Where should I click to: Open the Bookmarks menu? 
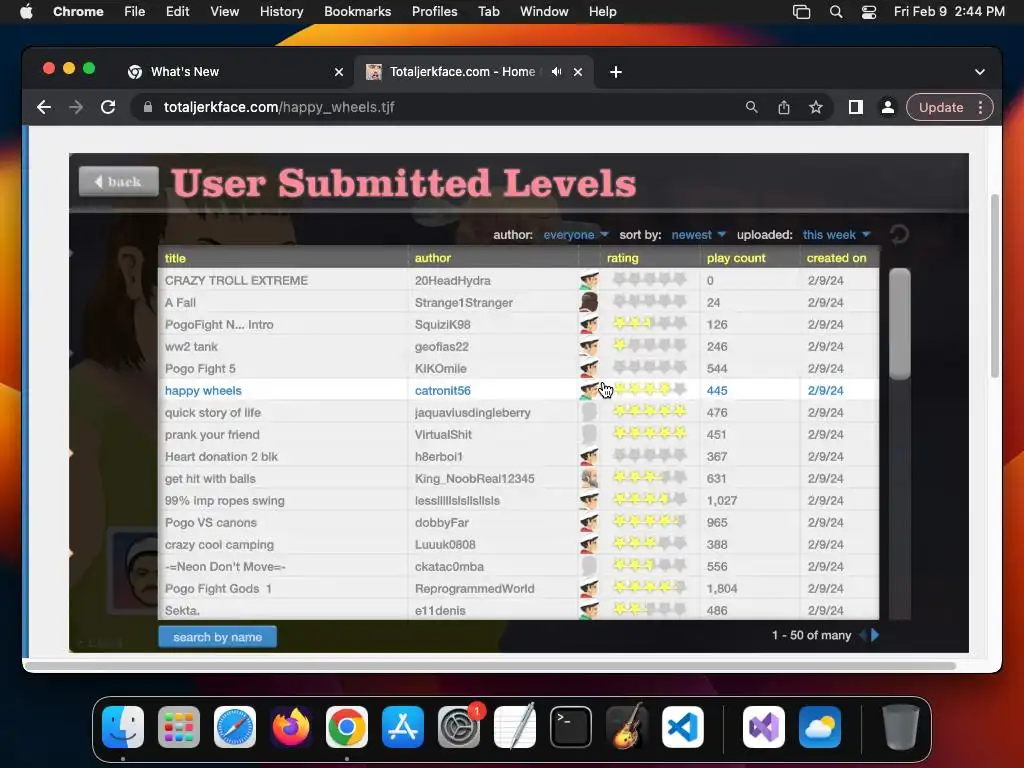[357, 12]
